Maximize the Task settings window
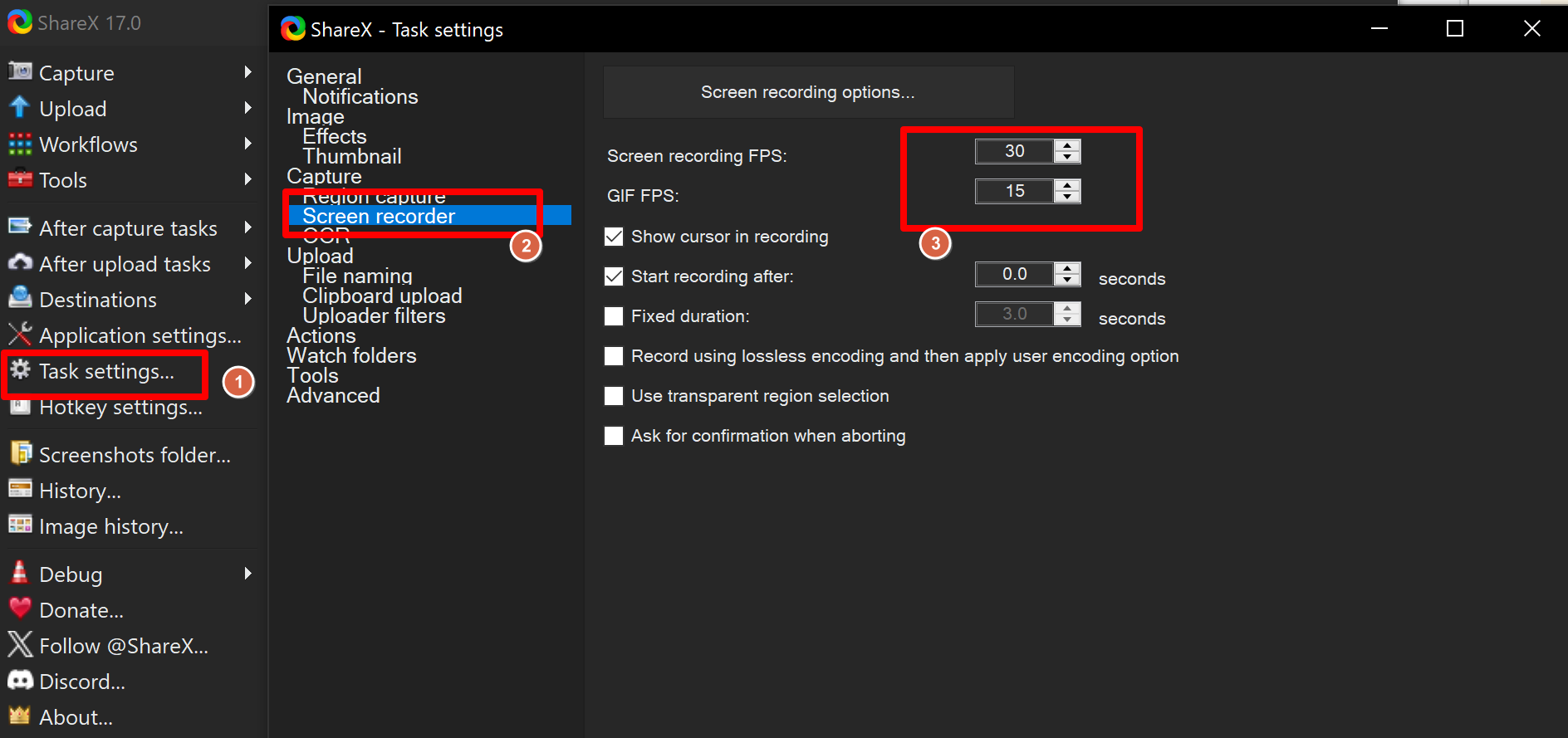1568x738 pixels. pos(1455,29)
